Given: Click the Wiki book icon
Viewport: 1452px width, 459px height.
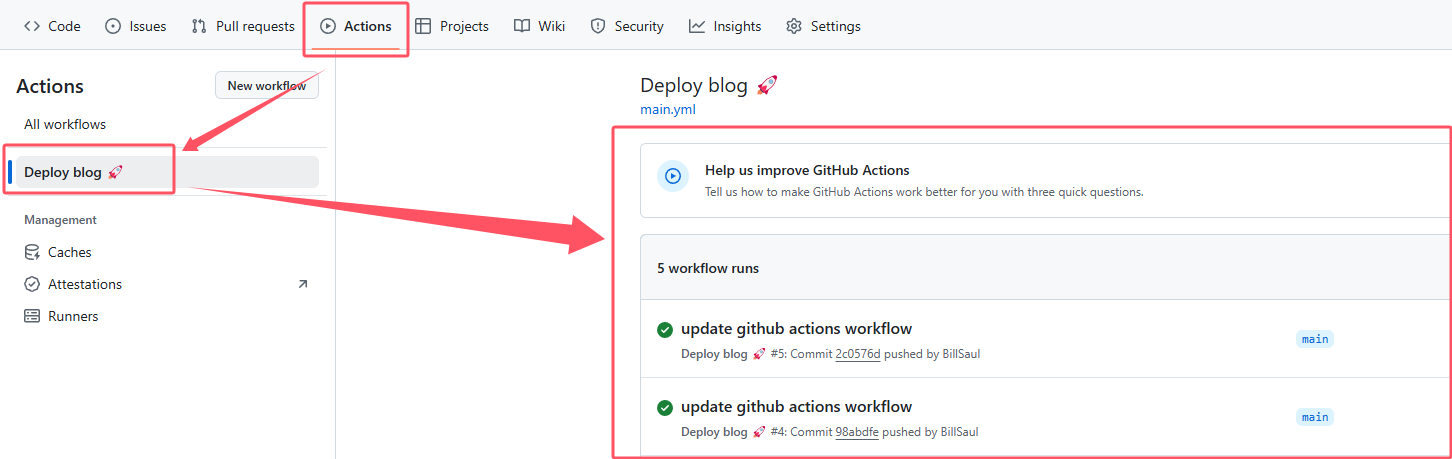Looking at the screenshot, I should 522,26.
